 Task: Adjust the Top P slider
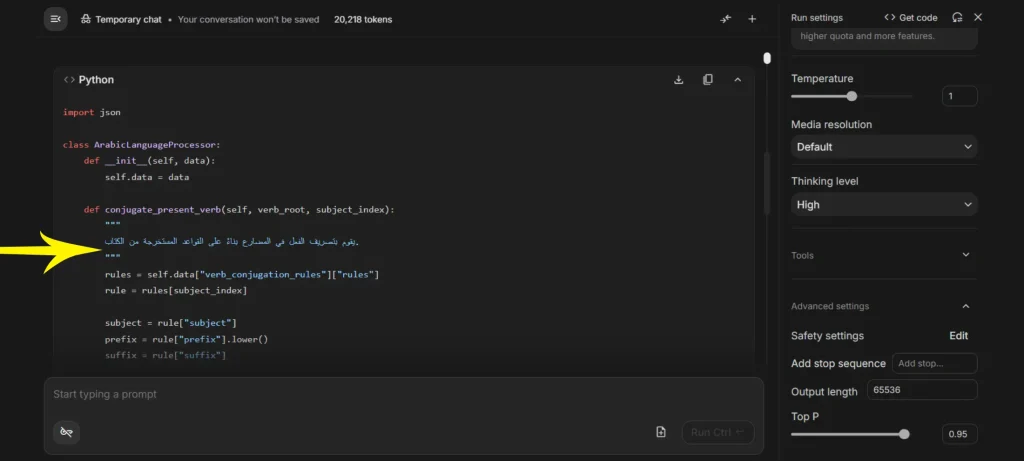click(904, 434)
